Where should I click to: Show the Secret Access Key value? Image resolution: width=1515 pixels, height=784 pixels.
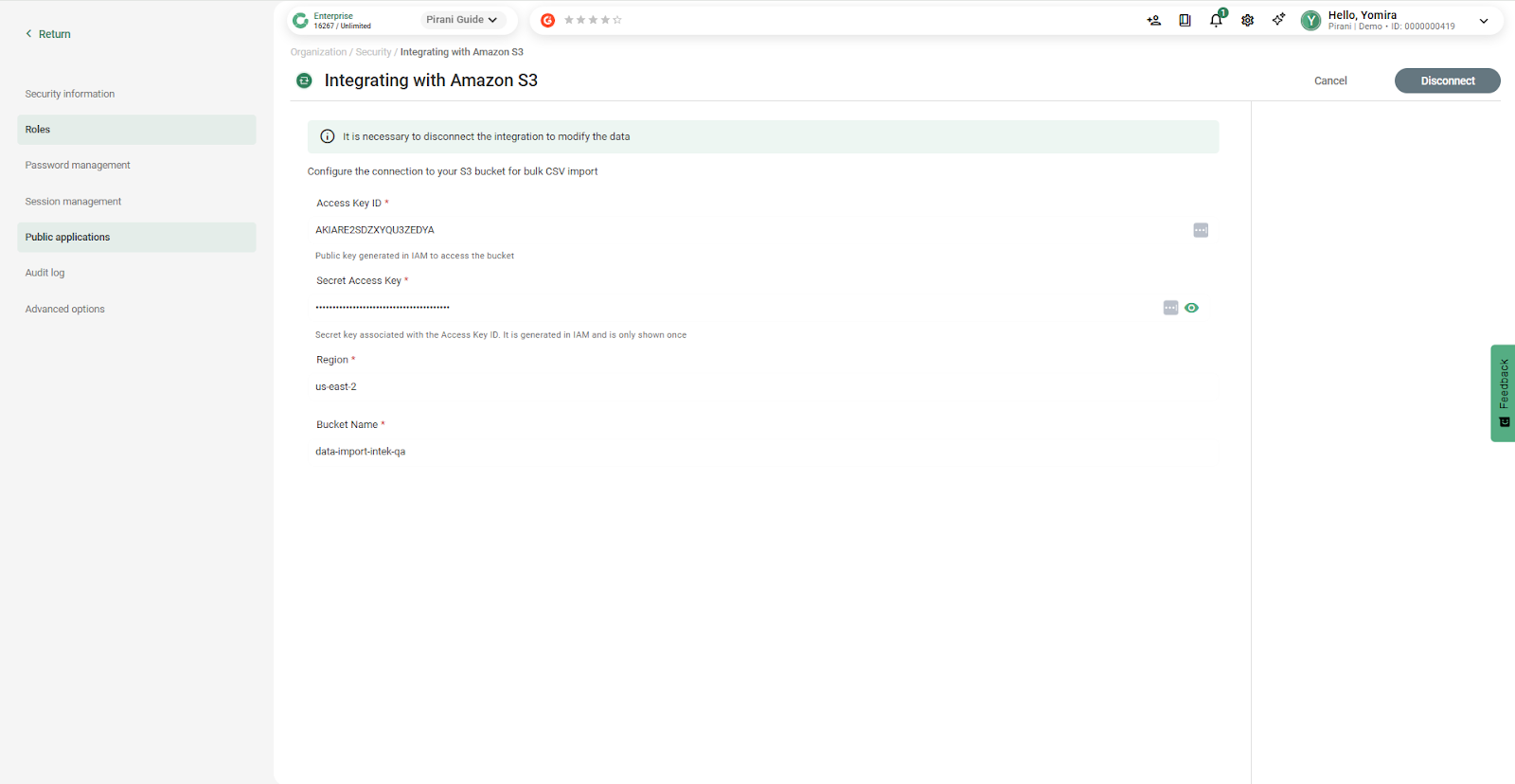[x=1192, y=308]
